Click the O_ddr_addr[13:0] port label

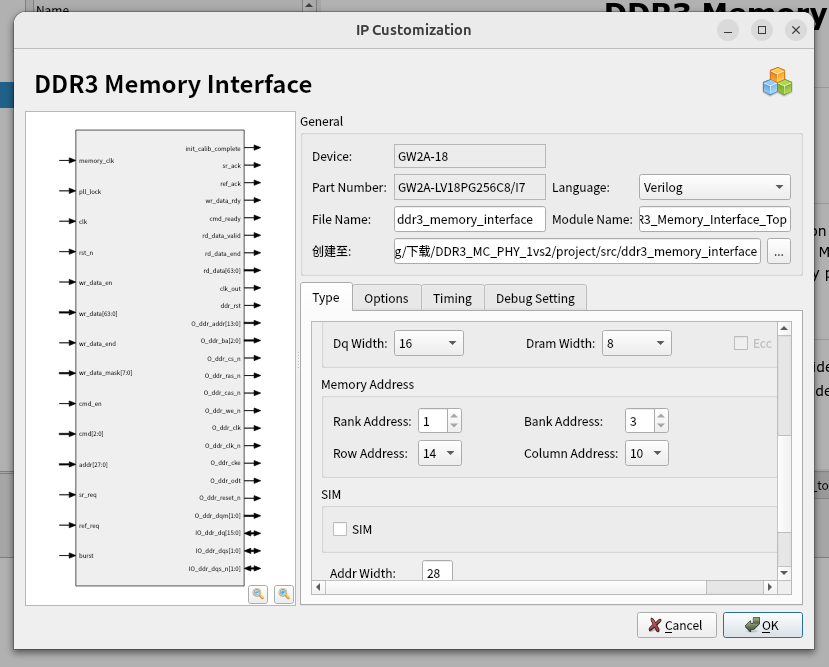point(216,323)
